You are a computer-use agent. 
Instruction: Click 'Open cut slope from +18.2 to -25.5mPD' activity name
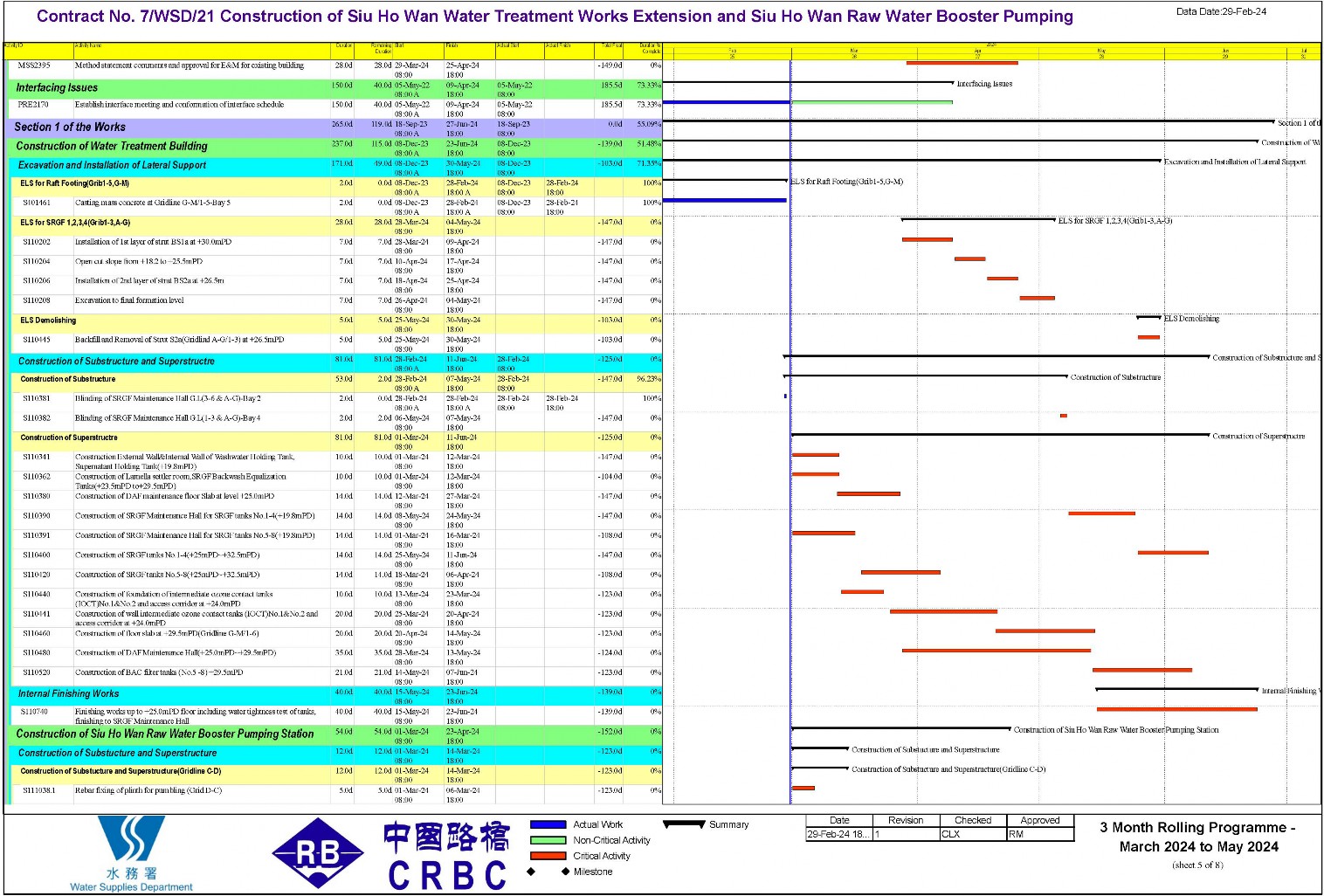point(139,261)
